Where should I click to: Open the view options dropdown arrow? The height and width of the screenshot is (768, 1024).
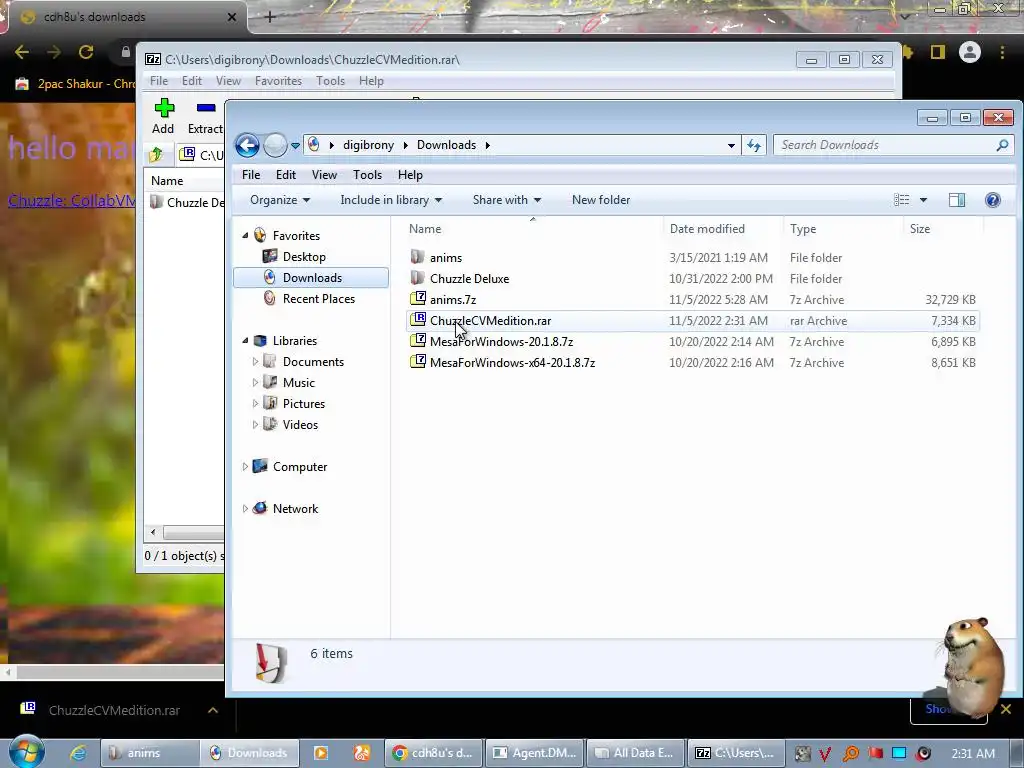(923, 200)
